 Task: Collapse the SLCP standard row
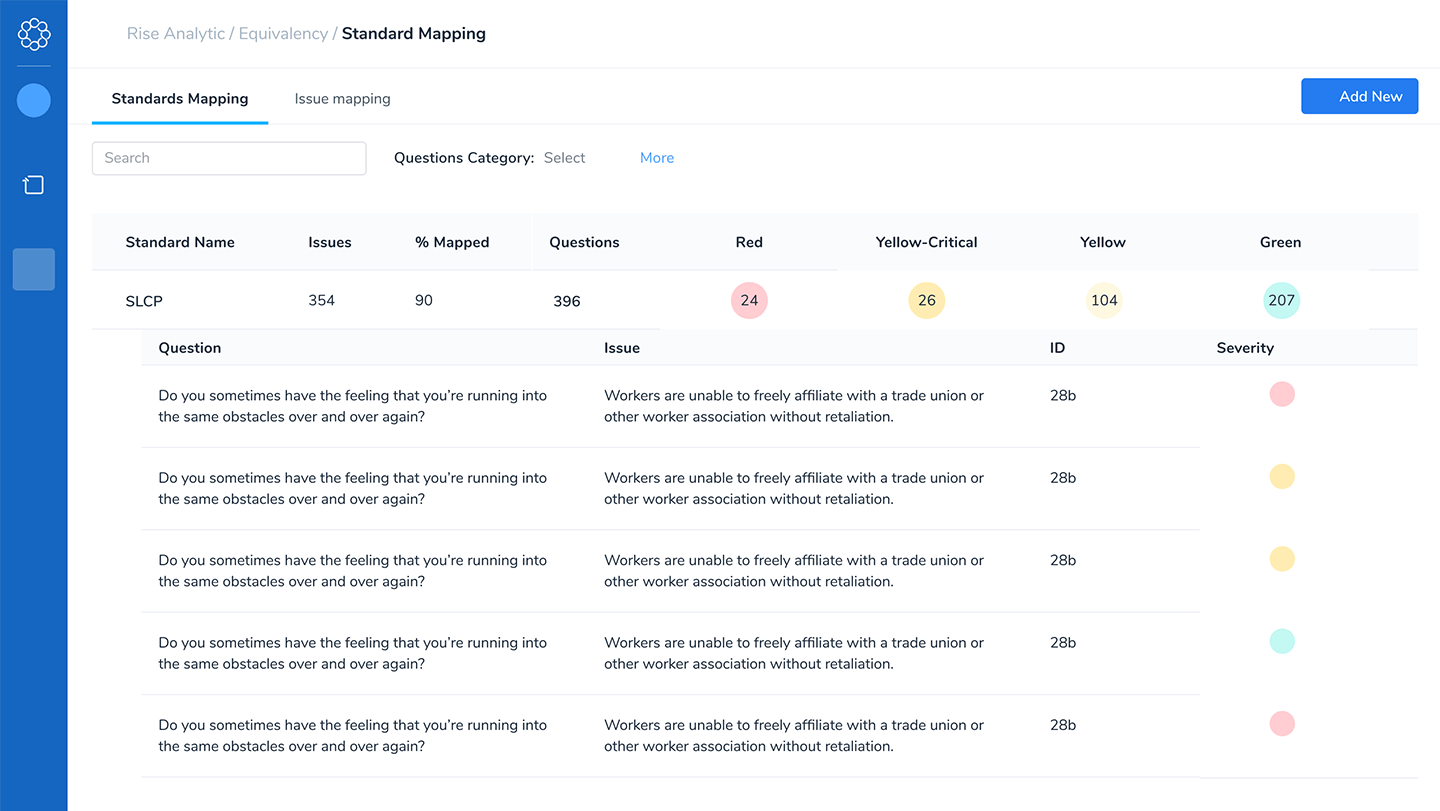(144, 301)
